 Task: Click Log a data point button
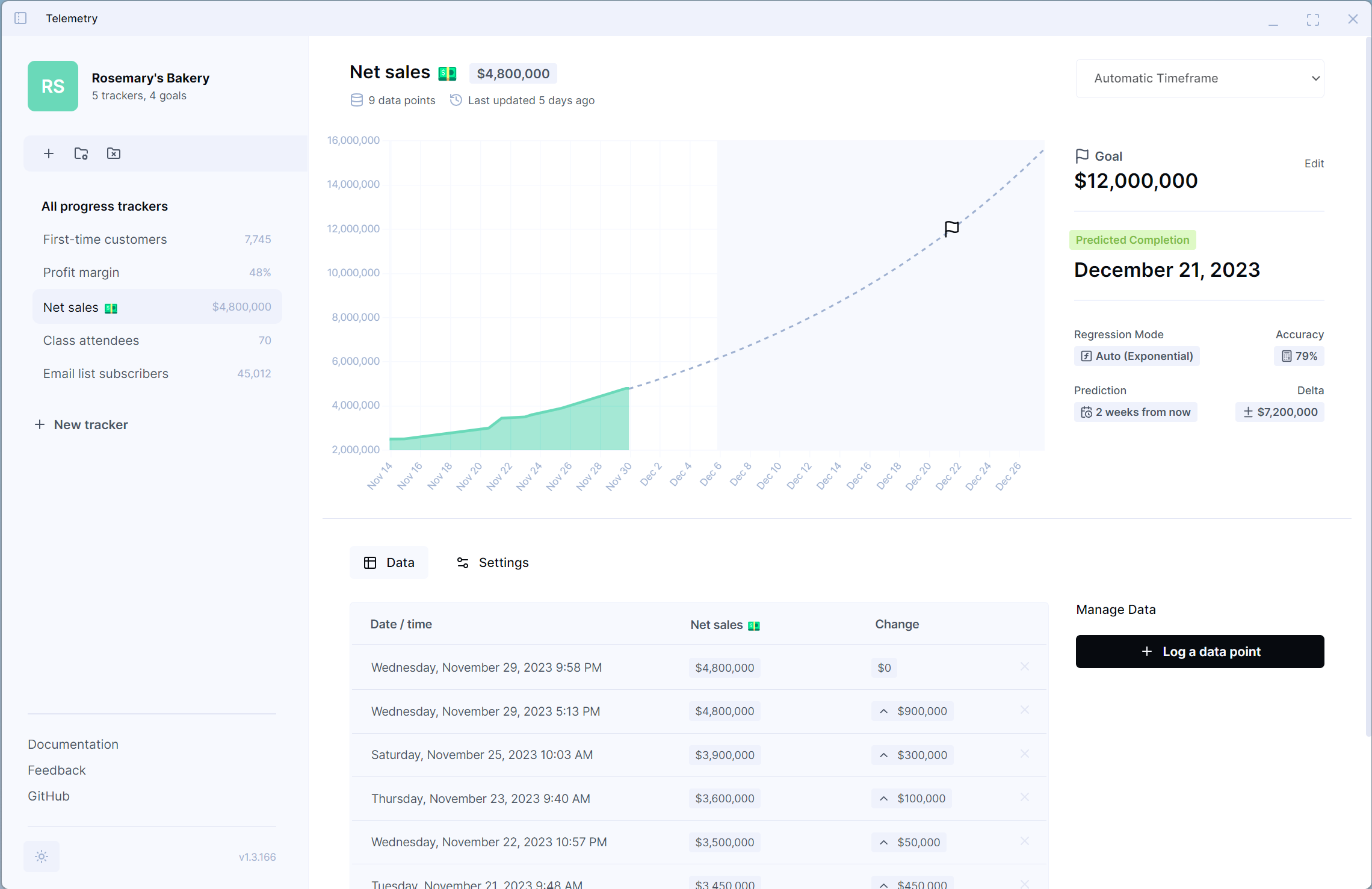(1200, 651)
